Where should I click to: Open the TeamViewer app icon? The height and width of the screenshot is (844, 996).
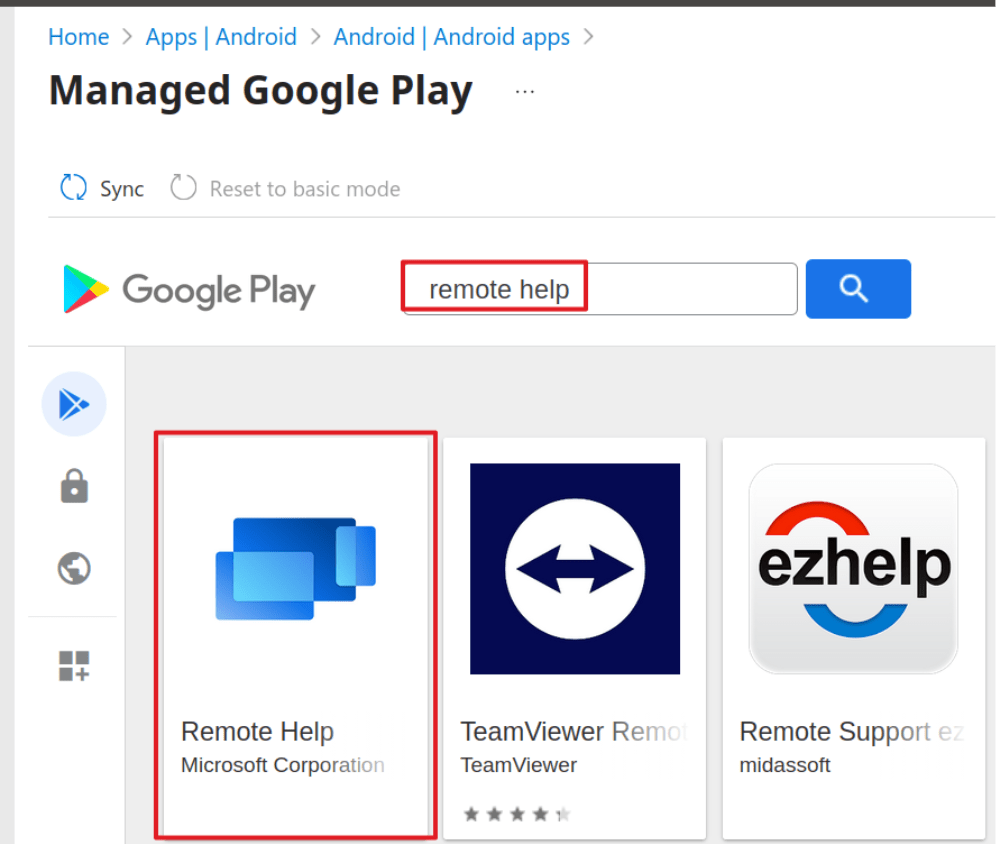tap(574, 567)
